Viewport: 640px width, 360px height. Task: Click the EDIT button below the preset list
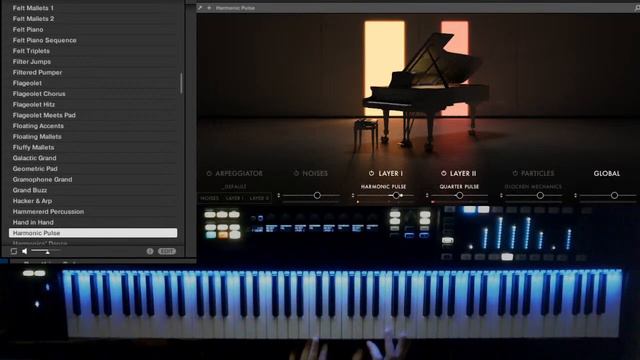pyautogui.click(x=167, y=251)
